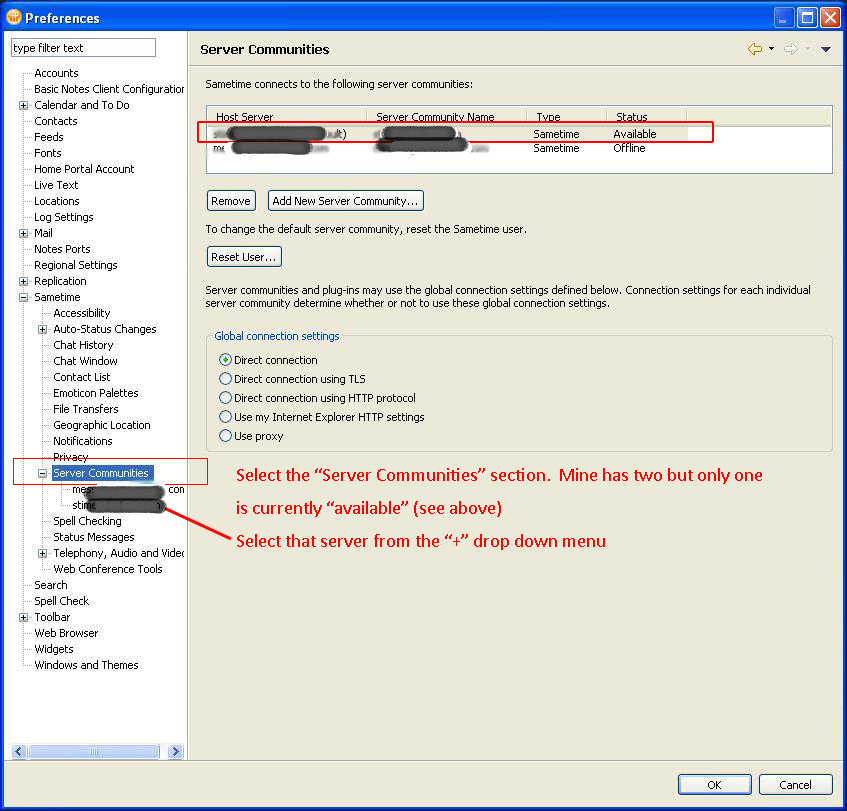Select Contacts preference page
Image resolution: width=847 pixels, height=811 pixels.
56,121
